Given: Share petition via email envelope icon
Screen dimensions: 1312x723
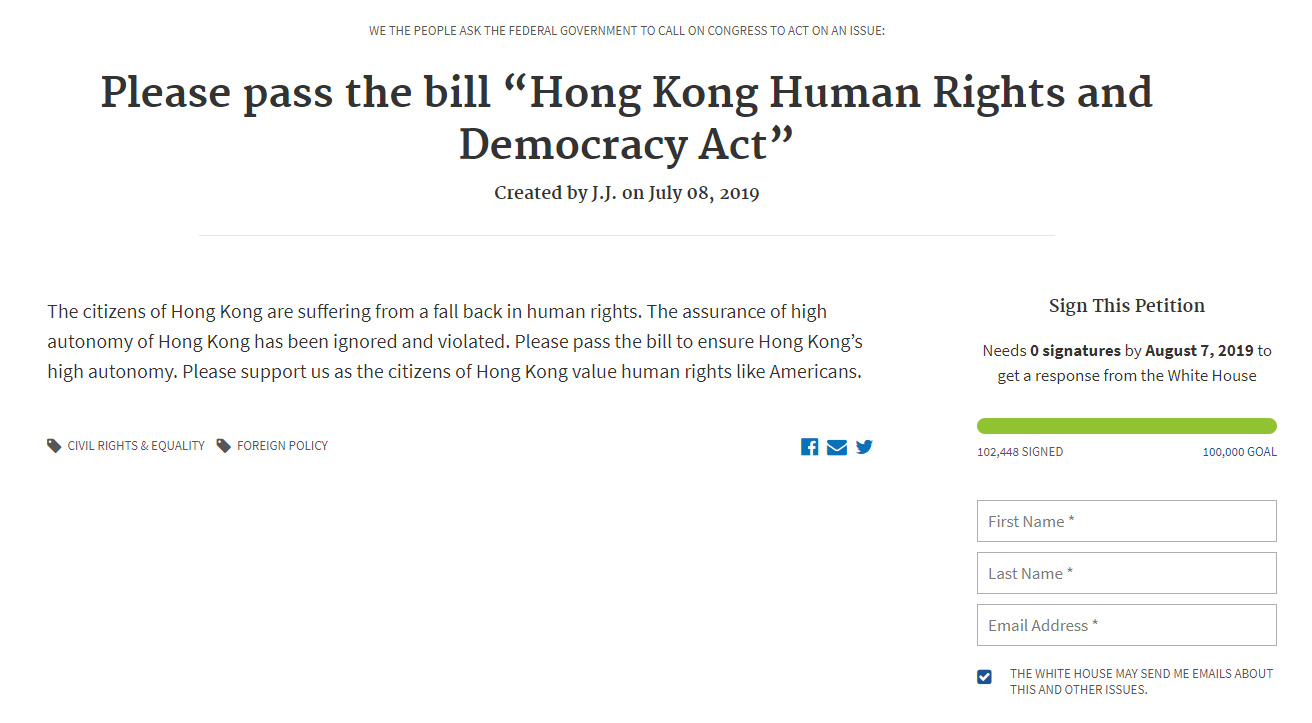Looking at the screenshot, I should coord(837,447).
